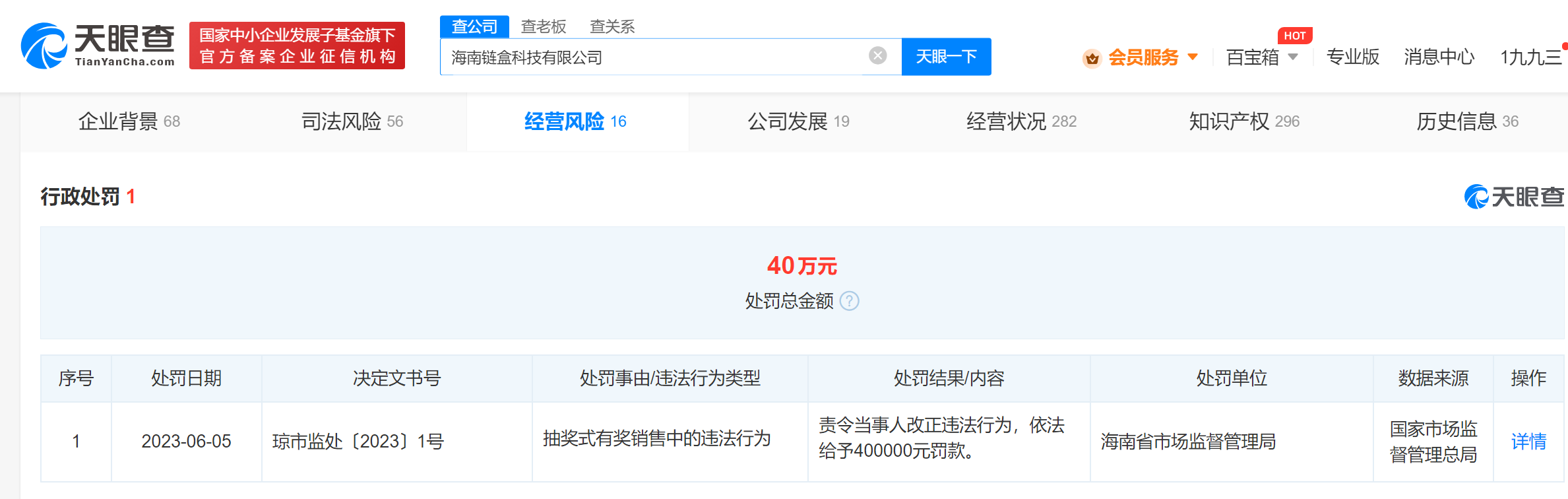Viewport: 1568px width, 499px height.
Task: Select the 查公司 search tab
Action: [474, 26]
